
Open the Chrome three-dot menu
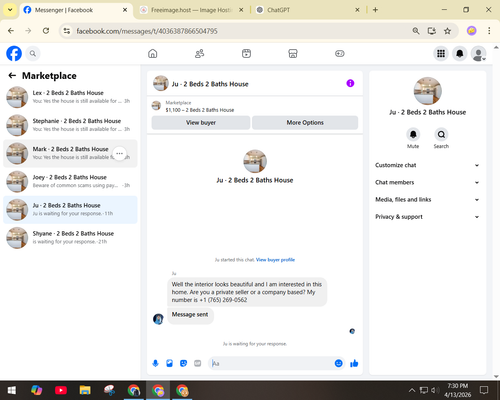pos(489,31)
